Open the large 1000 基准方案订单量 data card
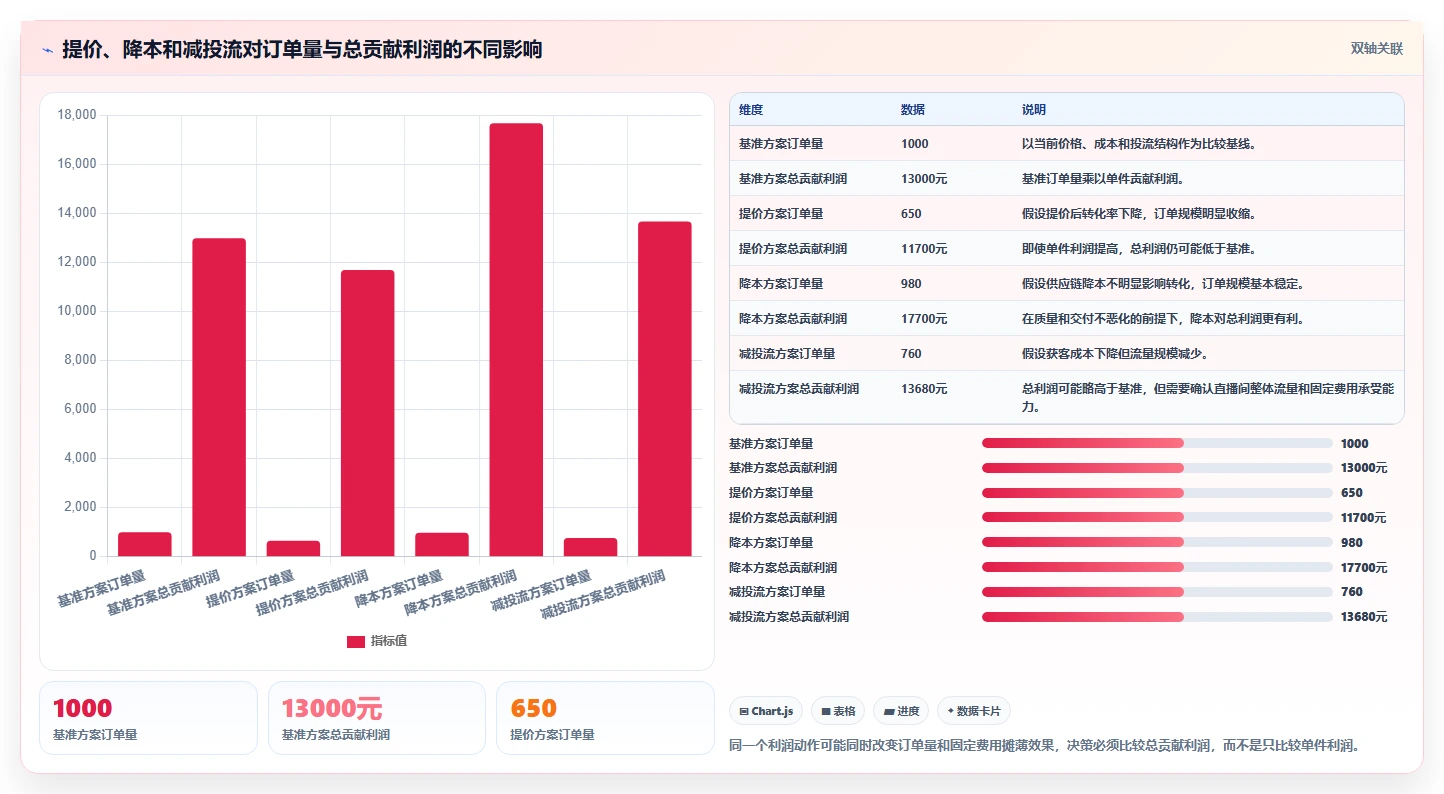The height and width of the screenshot is (794, 1444). 148,718
